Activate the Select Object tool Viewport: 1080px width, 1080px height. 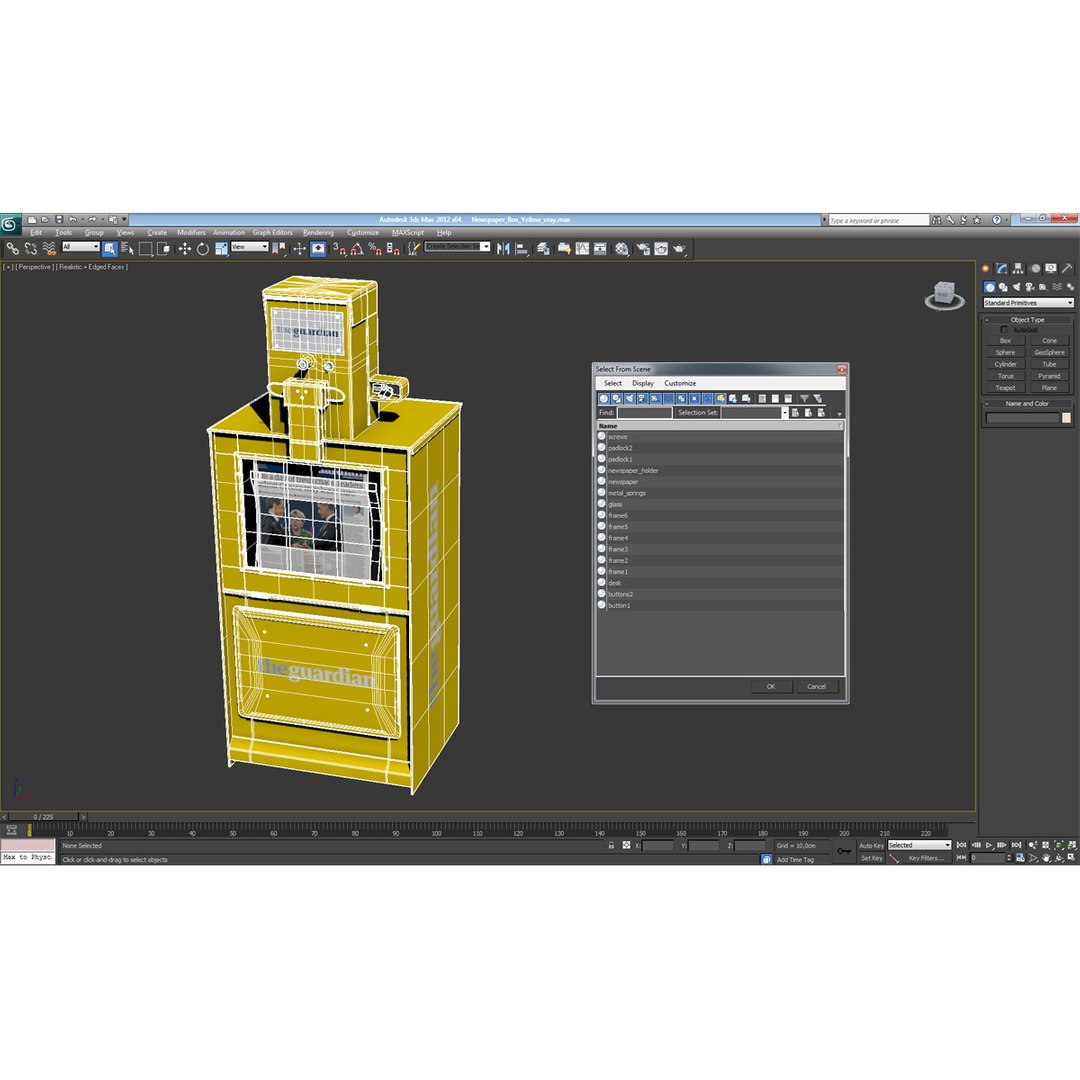pyautogui.click(x=110, y=249)
